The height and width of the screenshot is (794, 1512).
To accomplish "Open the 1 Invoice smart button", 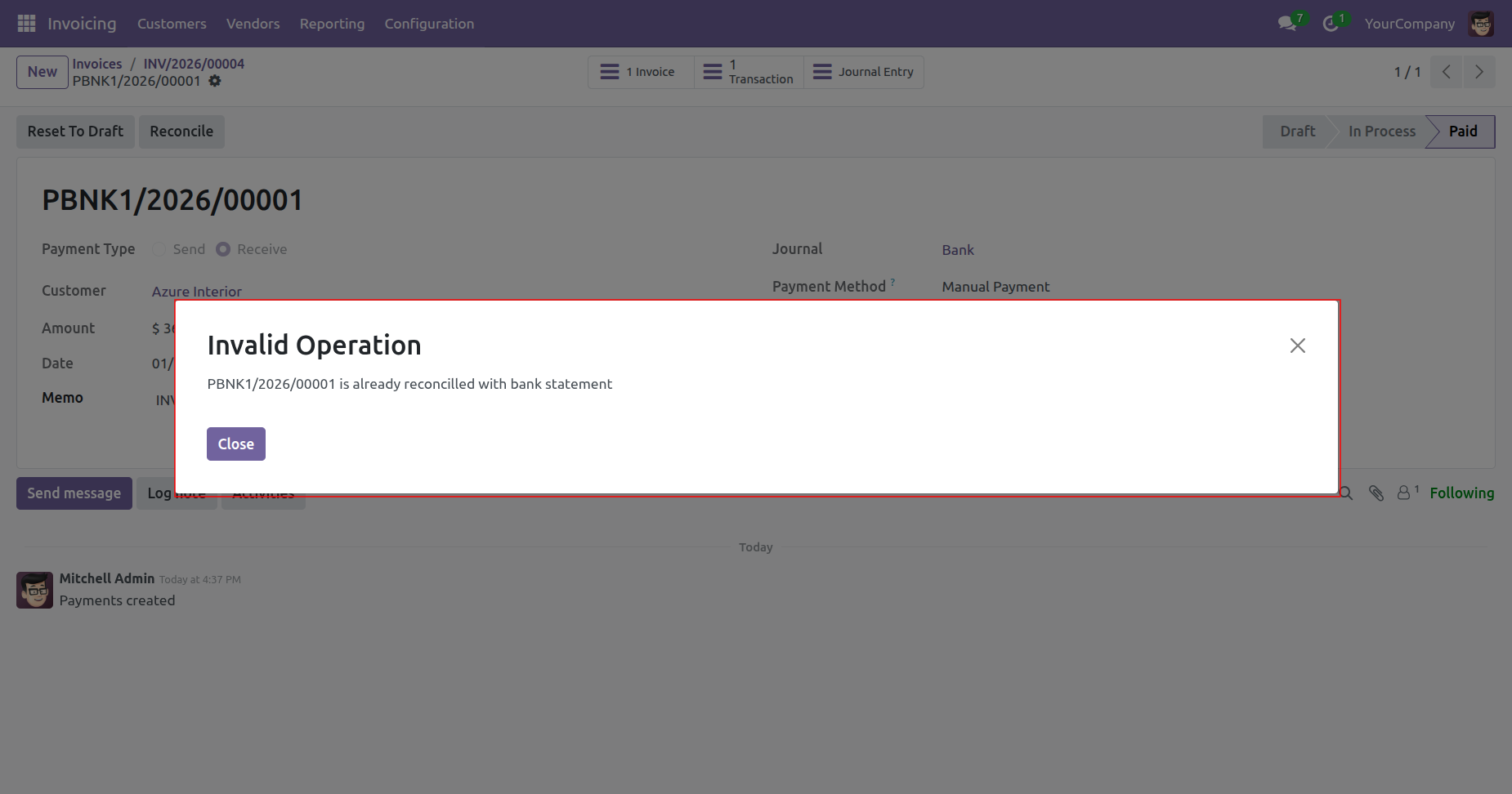I will (x=642, y=72).
